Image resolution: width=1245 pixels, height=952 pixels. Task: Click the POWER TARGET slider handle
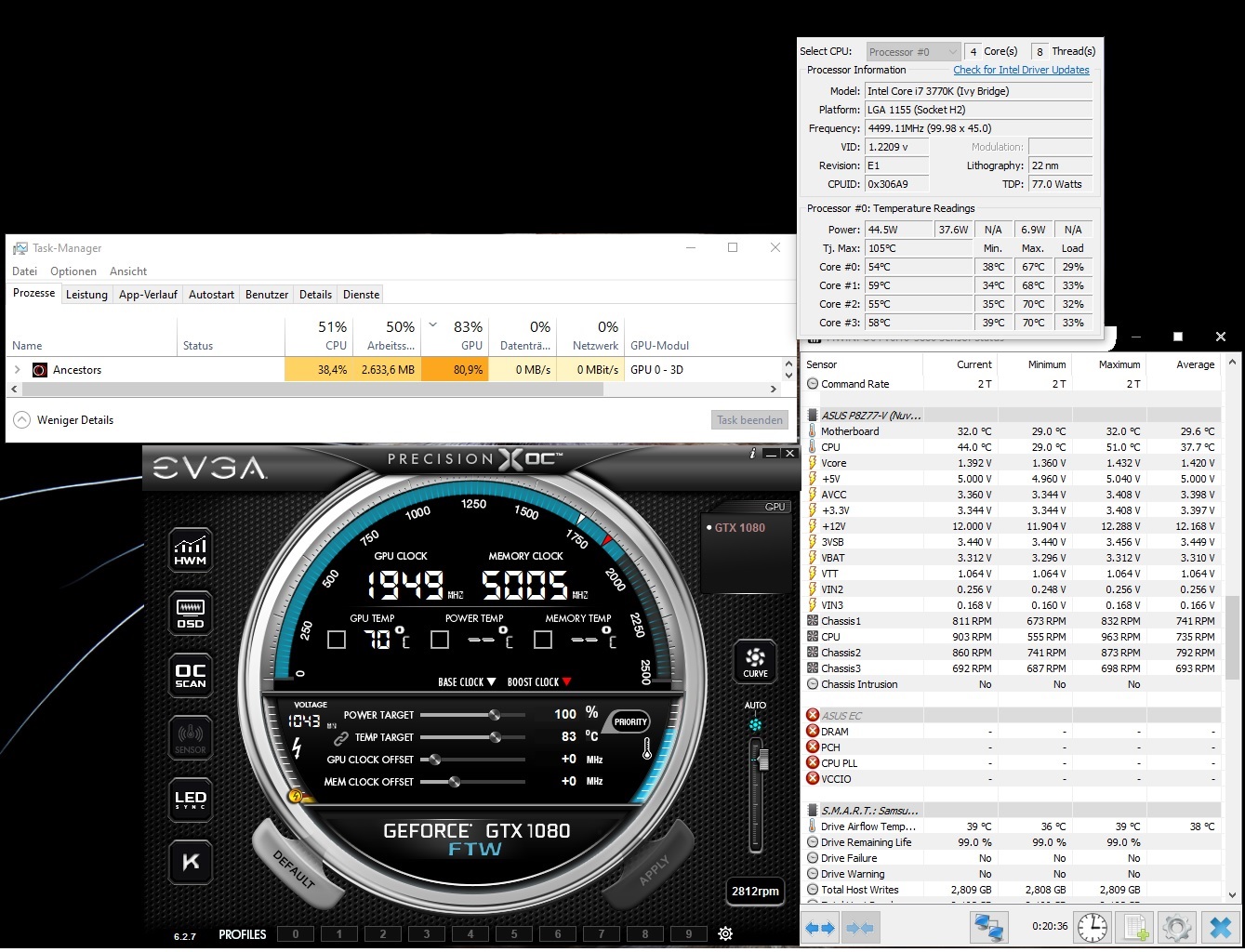pyautogui.click(x=495, y=715)
